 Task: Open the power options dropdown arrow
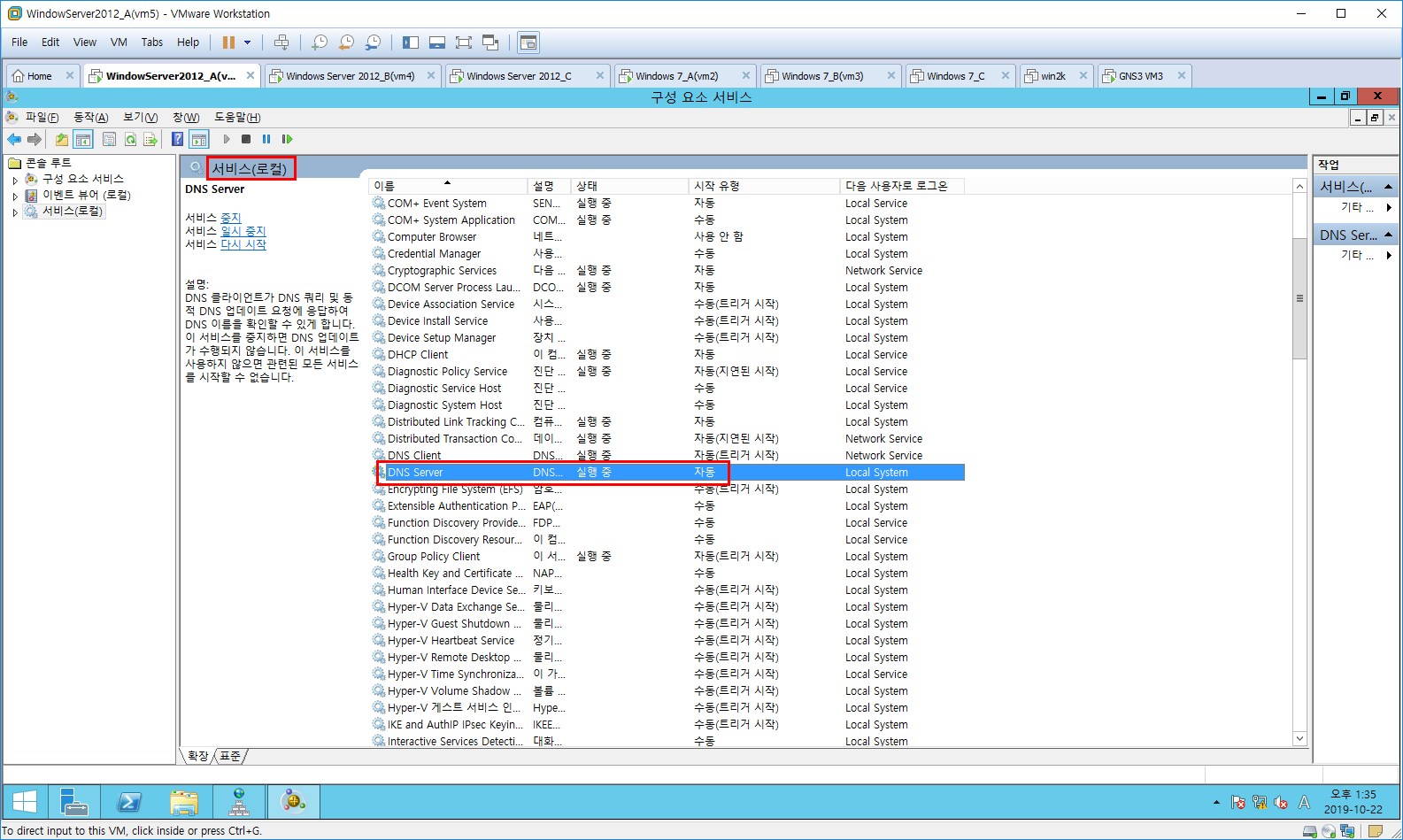pyautogui.click(x=248, y=42)
